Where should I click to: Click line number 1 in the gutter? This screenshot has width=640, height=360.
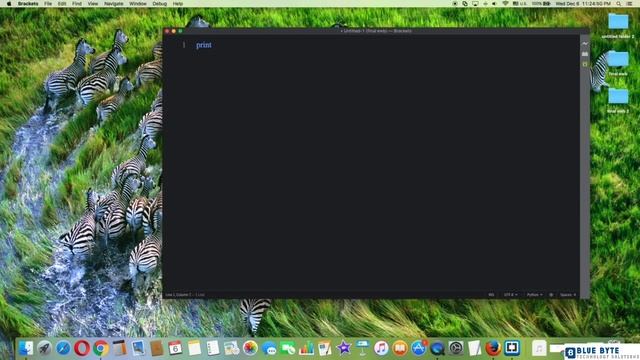tap(184, 45)
